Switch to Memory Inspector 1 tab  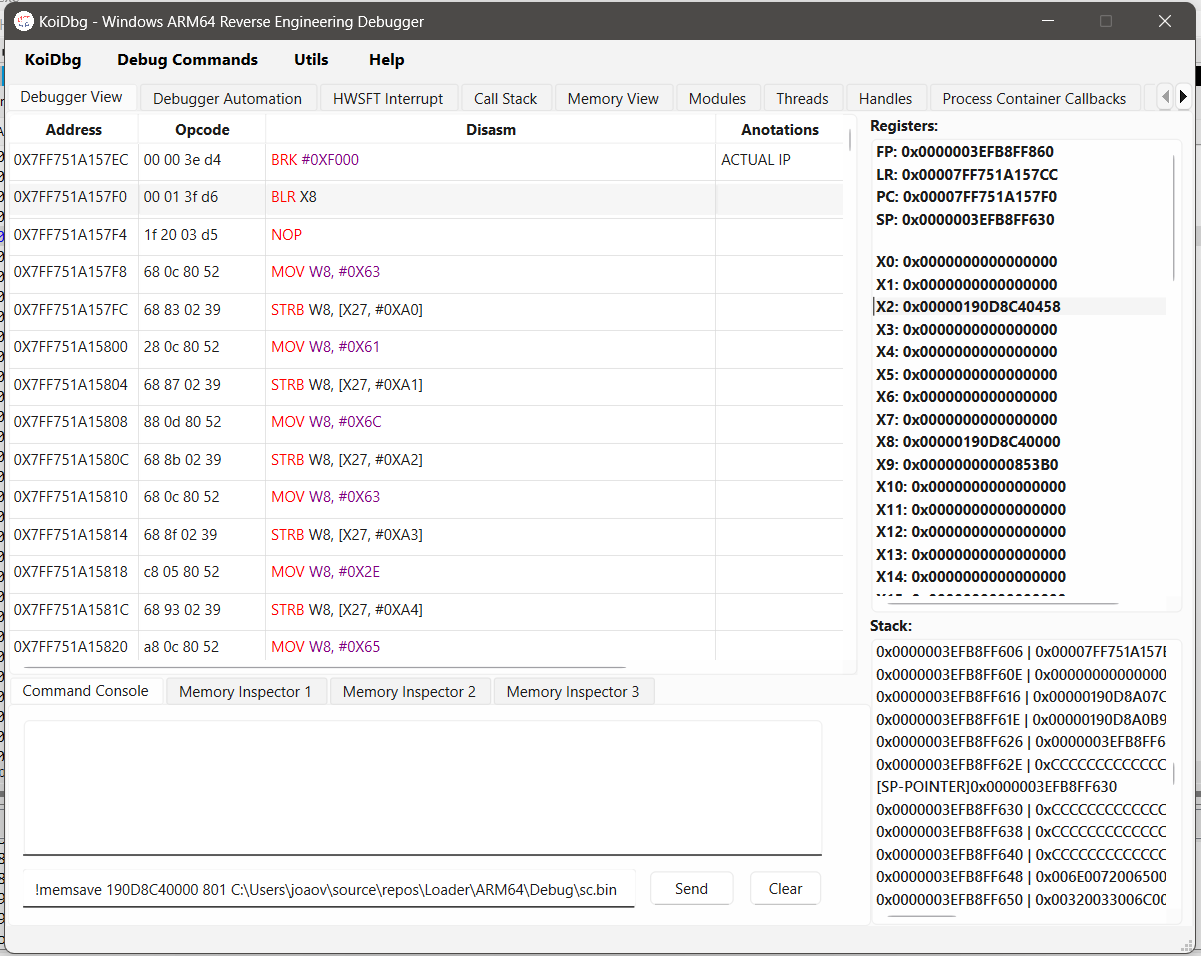point(245,692)
